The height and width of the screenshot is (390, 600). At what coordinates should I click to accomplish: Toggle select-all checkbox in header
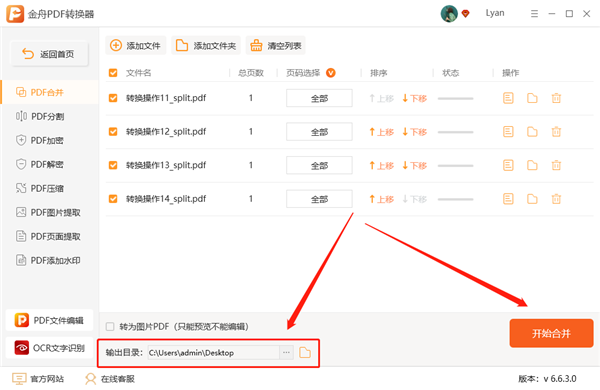point(113,73)
